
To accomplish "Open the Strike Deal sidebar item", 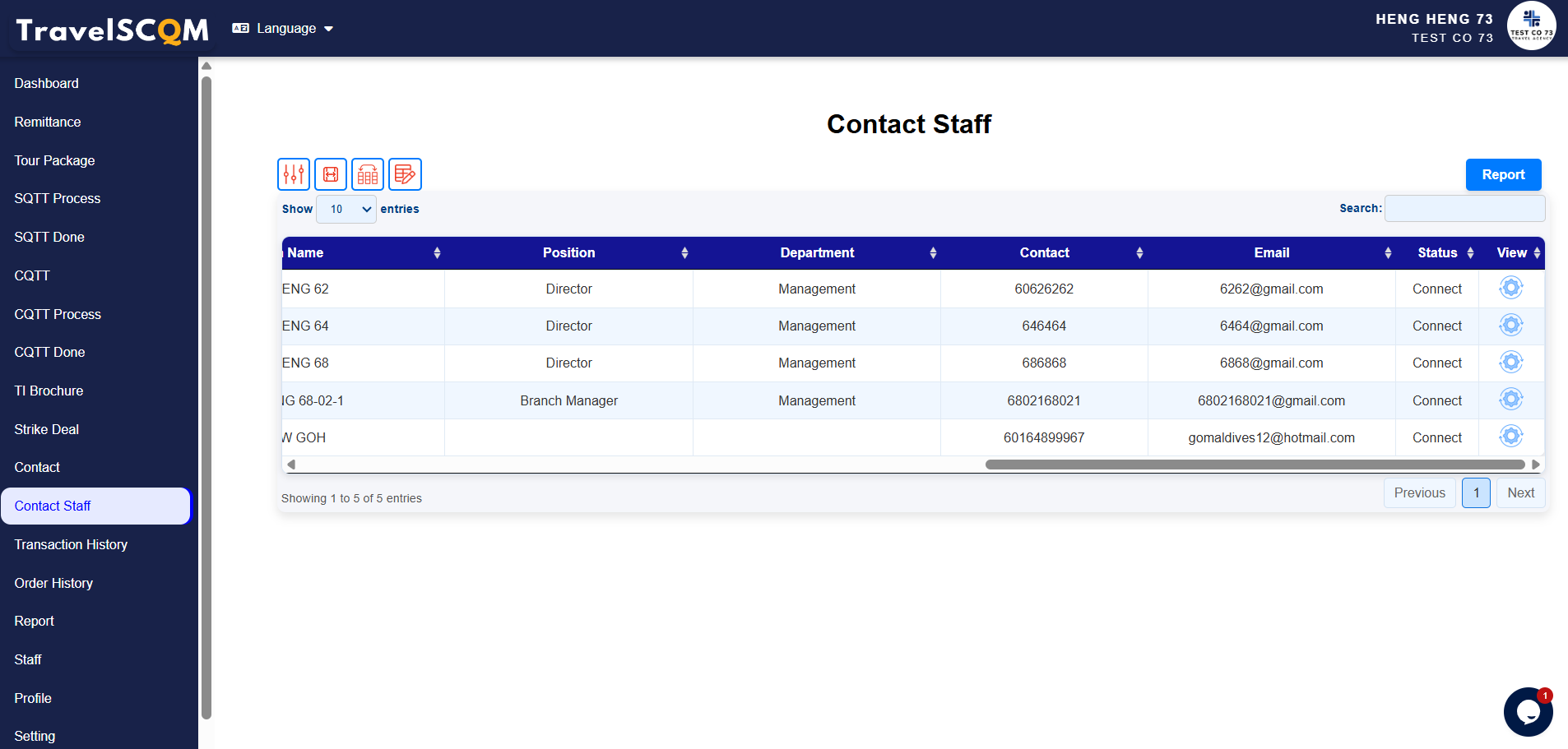I will (47, 429).
